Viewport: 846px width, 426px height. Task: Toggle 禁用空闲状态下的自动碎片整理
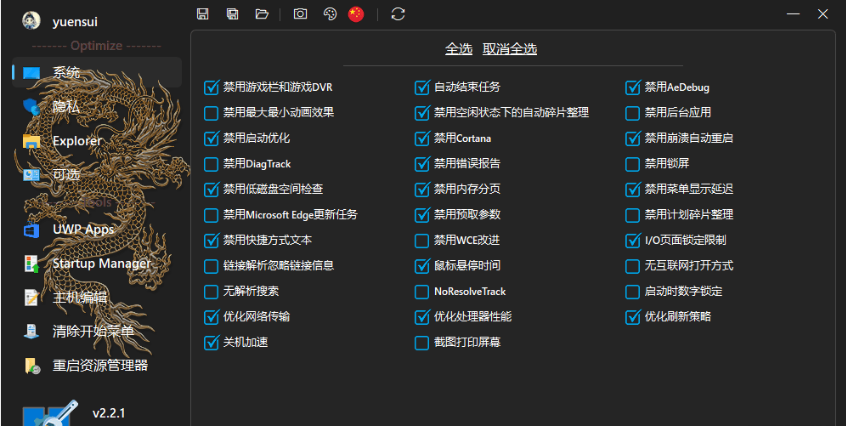421,113
